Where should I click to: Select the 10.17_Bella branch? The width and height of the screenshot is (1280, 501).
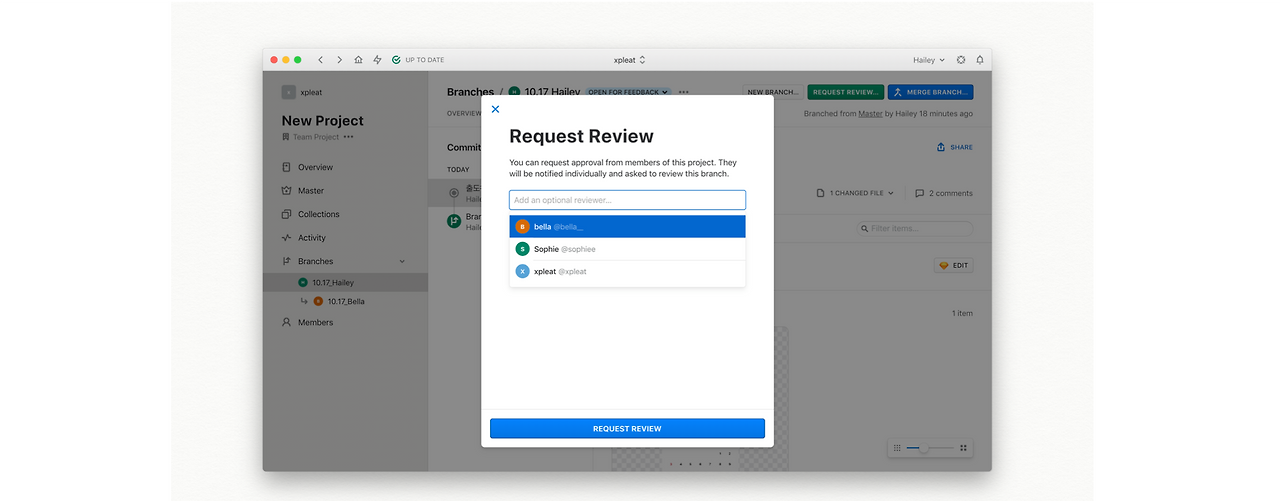click(345, 301)
